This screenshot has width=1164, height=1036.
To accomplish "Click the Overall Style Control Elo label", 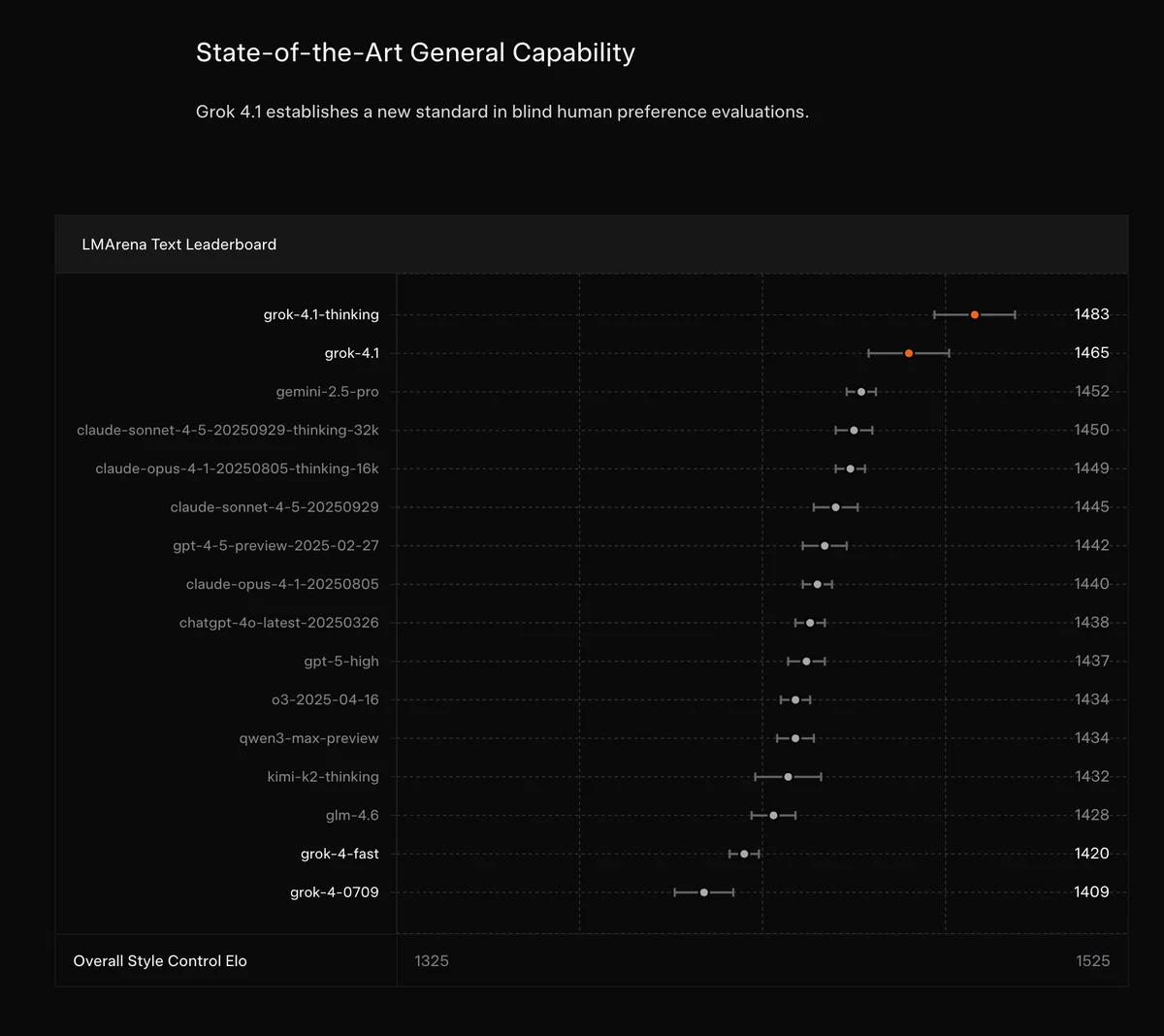I will pyautogui.click(x=160, y=961).
